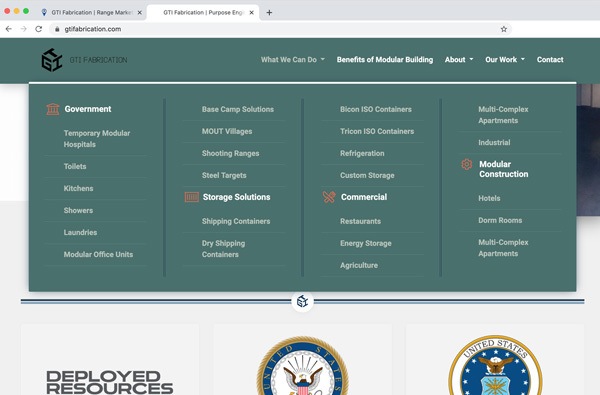Open a new tab with plus button
Screen dimensions: 600x395
[x=269, y=13]
